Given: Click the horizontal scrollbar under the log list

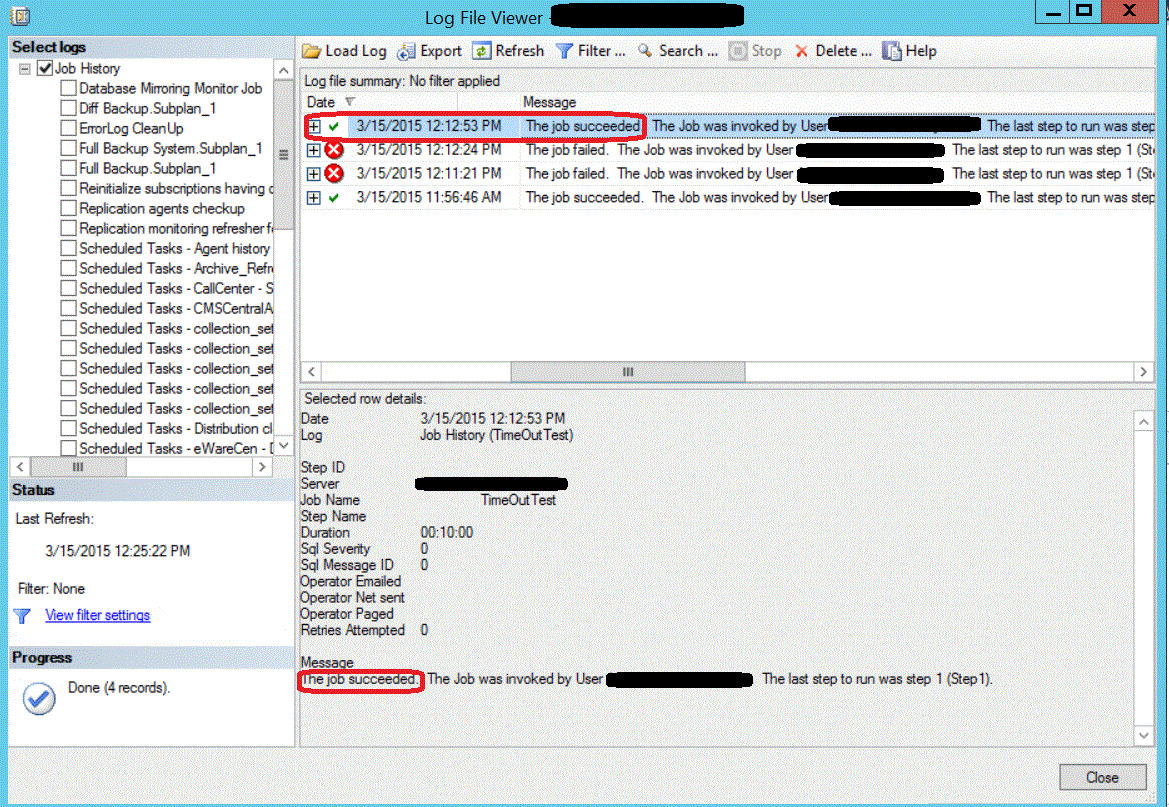Looking at the screenshot, I should click(x=628, y=371).
